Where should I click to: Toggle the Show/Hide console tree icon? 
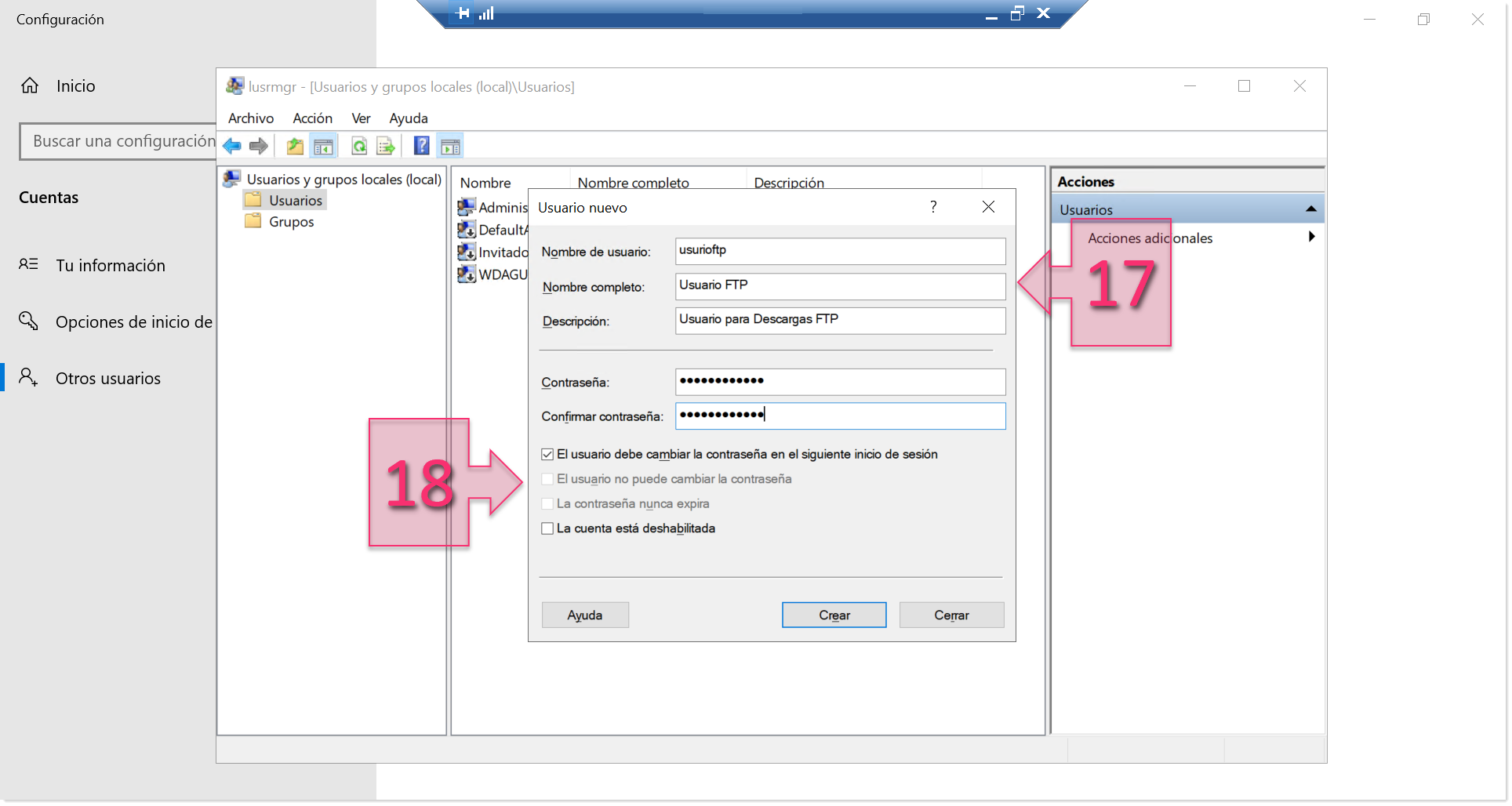click(x=323, y=146)
